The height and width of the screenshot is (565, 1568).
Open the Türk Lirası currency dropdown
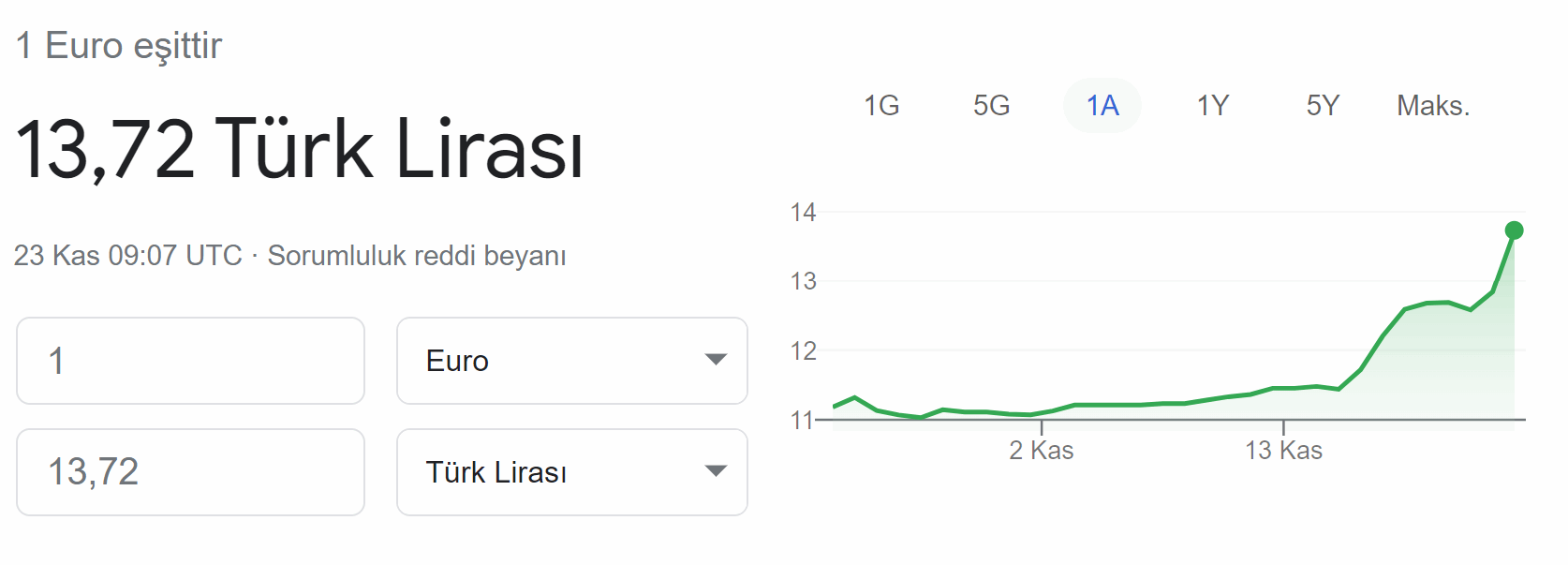click(x=572, y=472)
